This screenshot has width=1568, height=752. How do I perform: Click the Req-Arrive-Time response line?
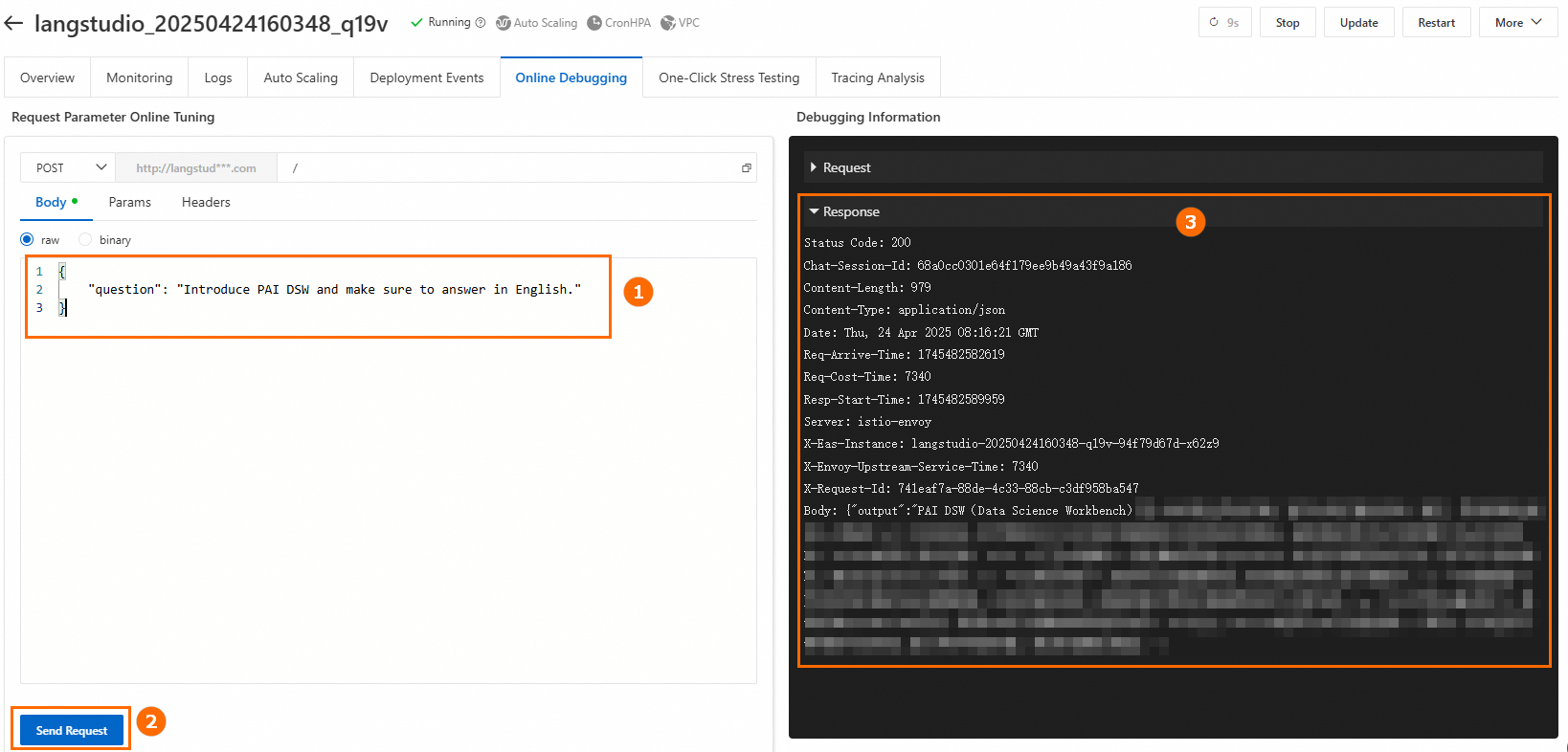coord(905,355)
